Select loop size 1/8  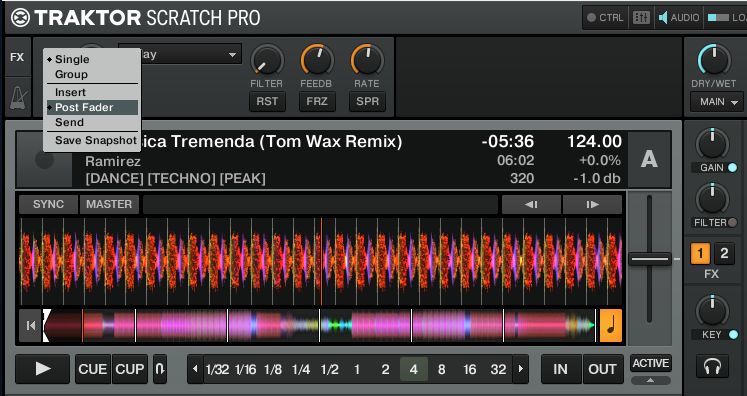coord(273,369)
